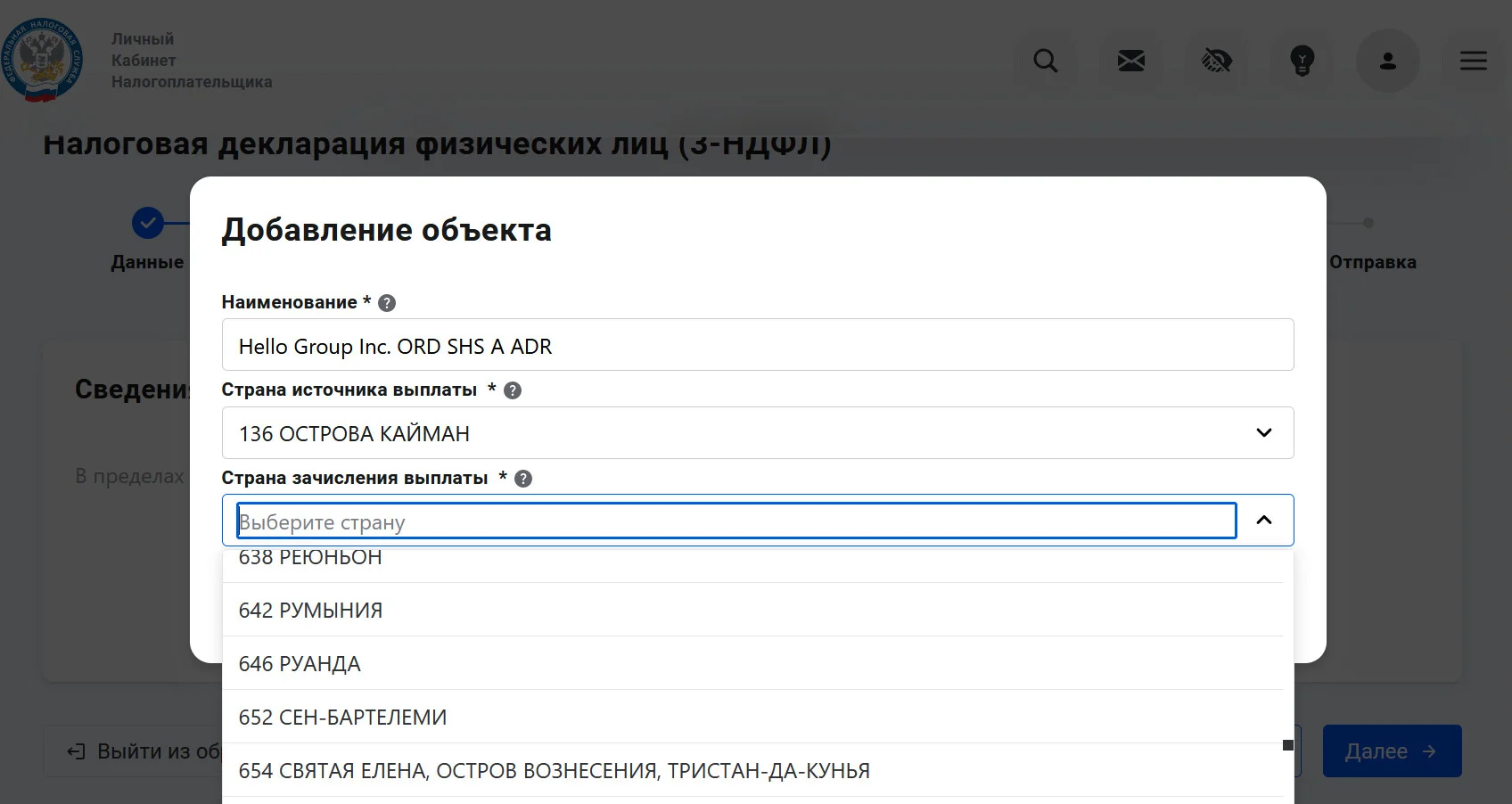Screen dimensions: 1512x804
Task: Click the Далее button
Action: click(1392, 751)
